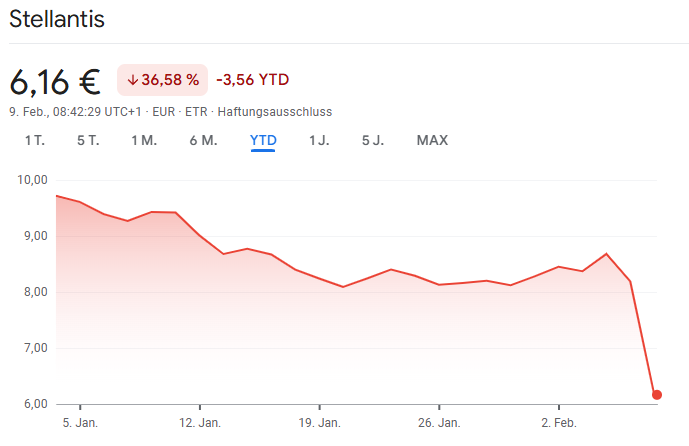Click the 36,58 % change badge

tap(162, 80)
